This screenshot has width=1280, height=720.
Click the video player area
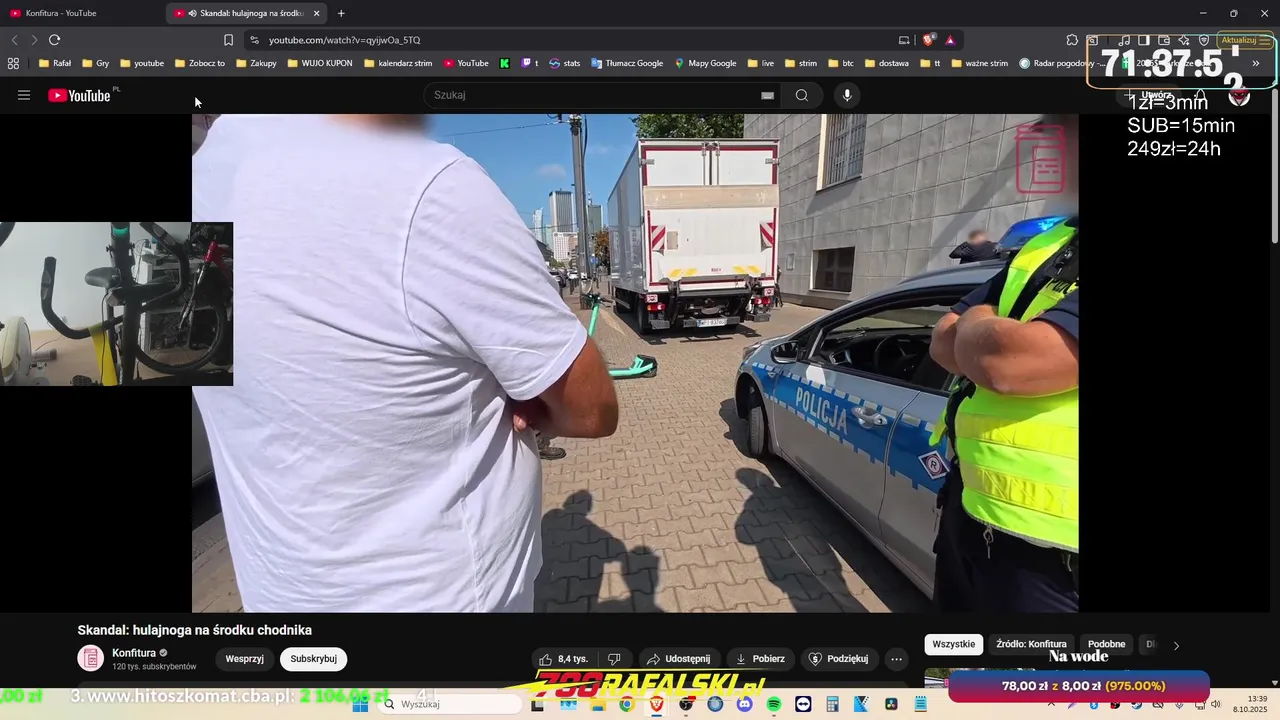tap(635, 362)
